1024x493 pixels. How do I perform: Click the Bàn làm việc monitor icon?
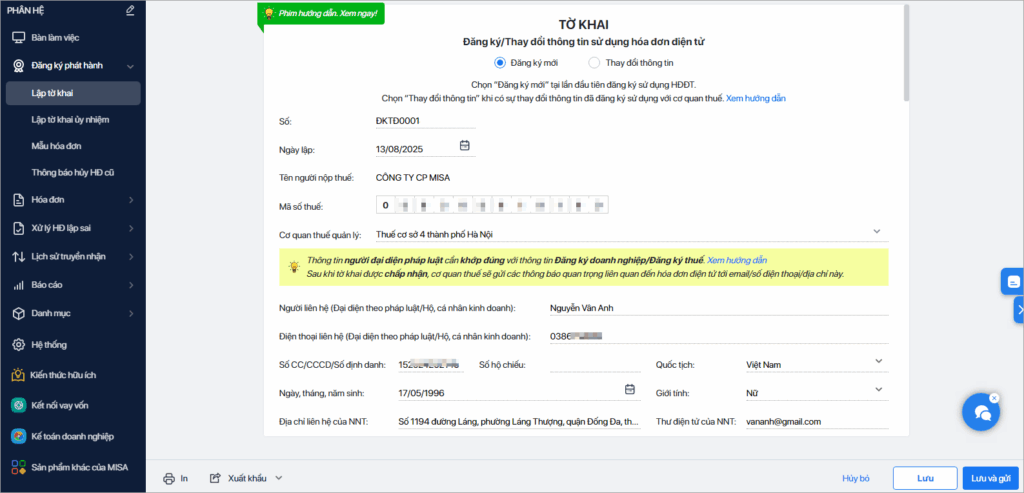(19, 38)
